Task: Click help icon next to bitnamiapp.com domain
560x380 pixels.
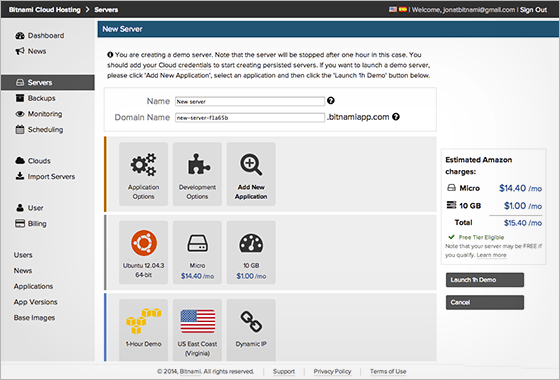Action: pos(396,117)
